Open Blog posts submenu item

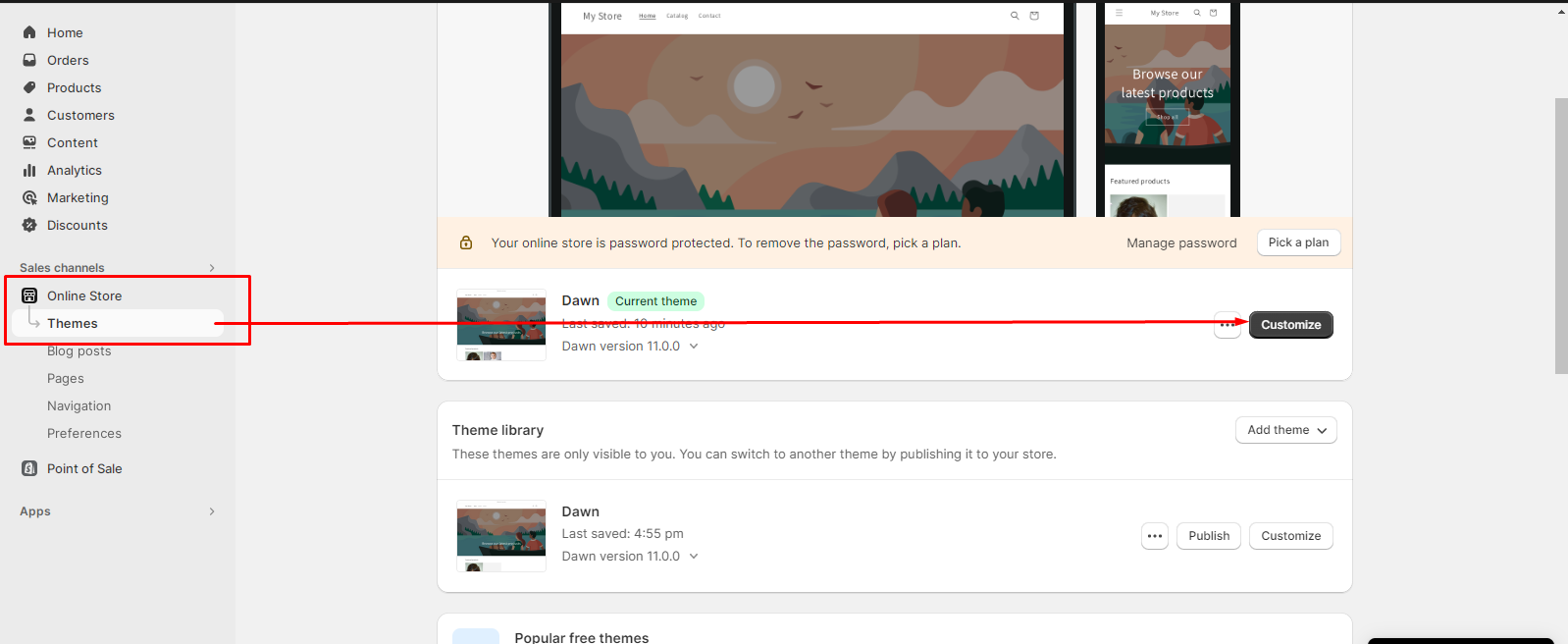[79, 350]
